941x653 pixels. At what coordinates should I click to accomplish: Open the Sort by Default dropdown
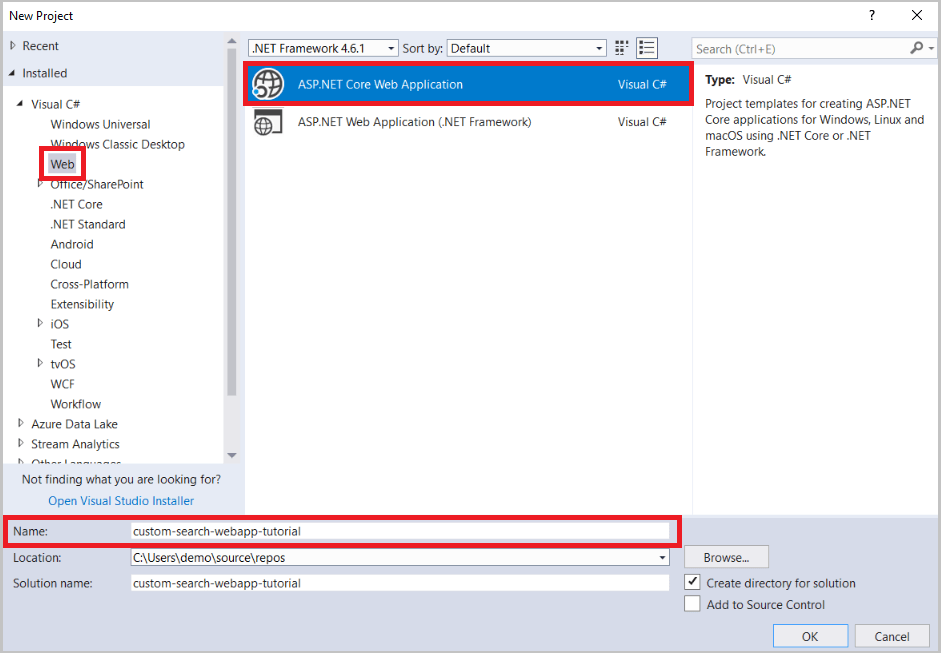tap(600, 47)
